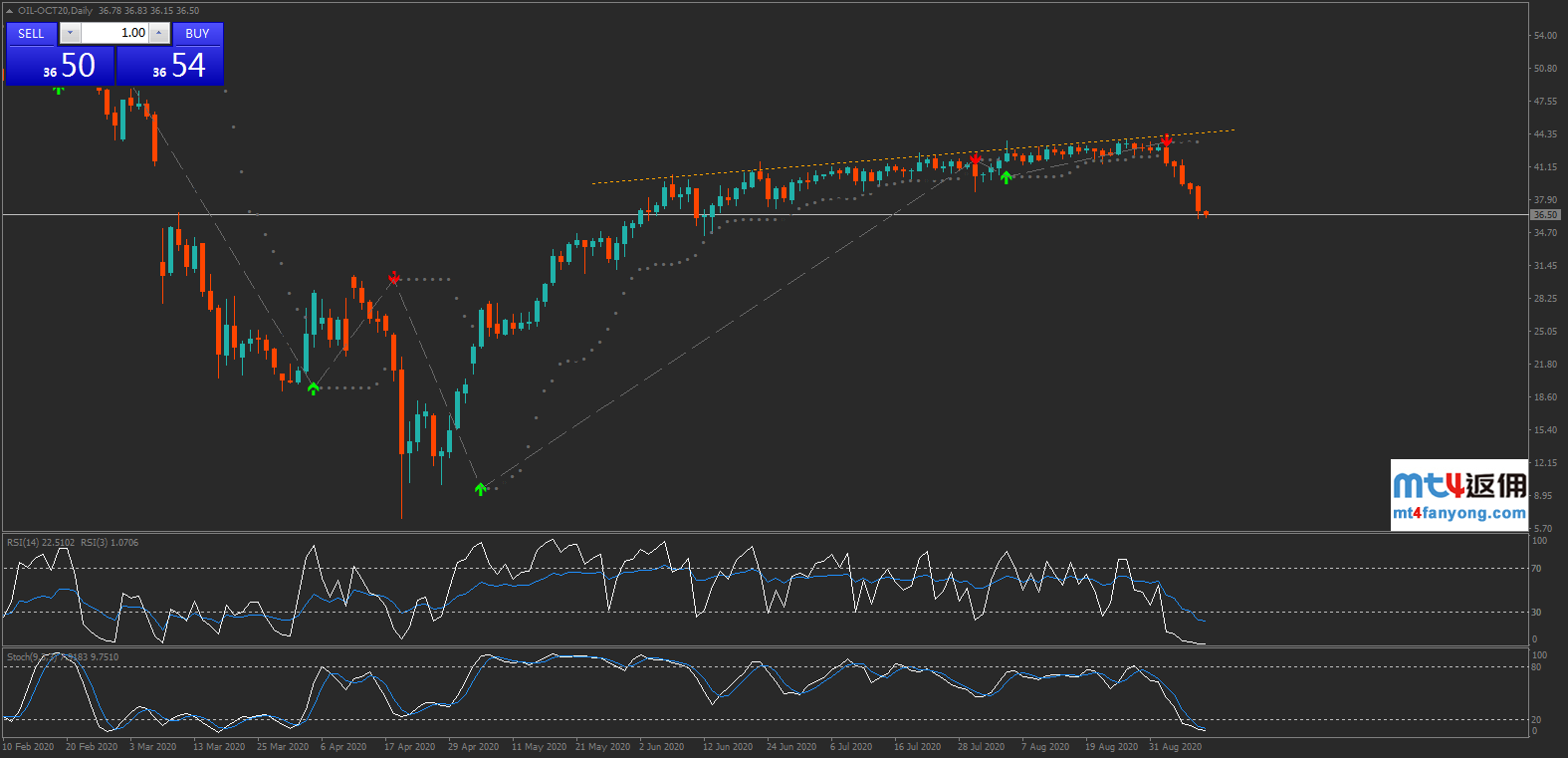Select the orange dotted resistance trendline
The image size is (1568, 758).
pos(896,159)
